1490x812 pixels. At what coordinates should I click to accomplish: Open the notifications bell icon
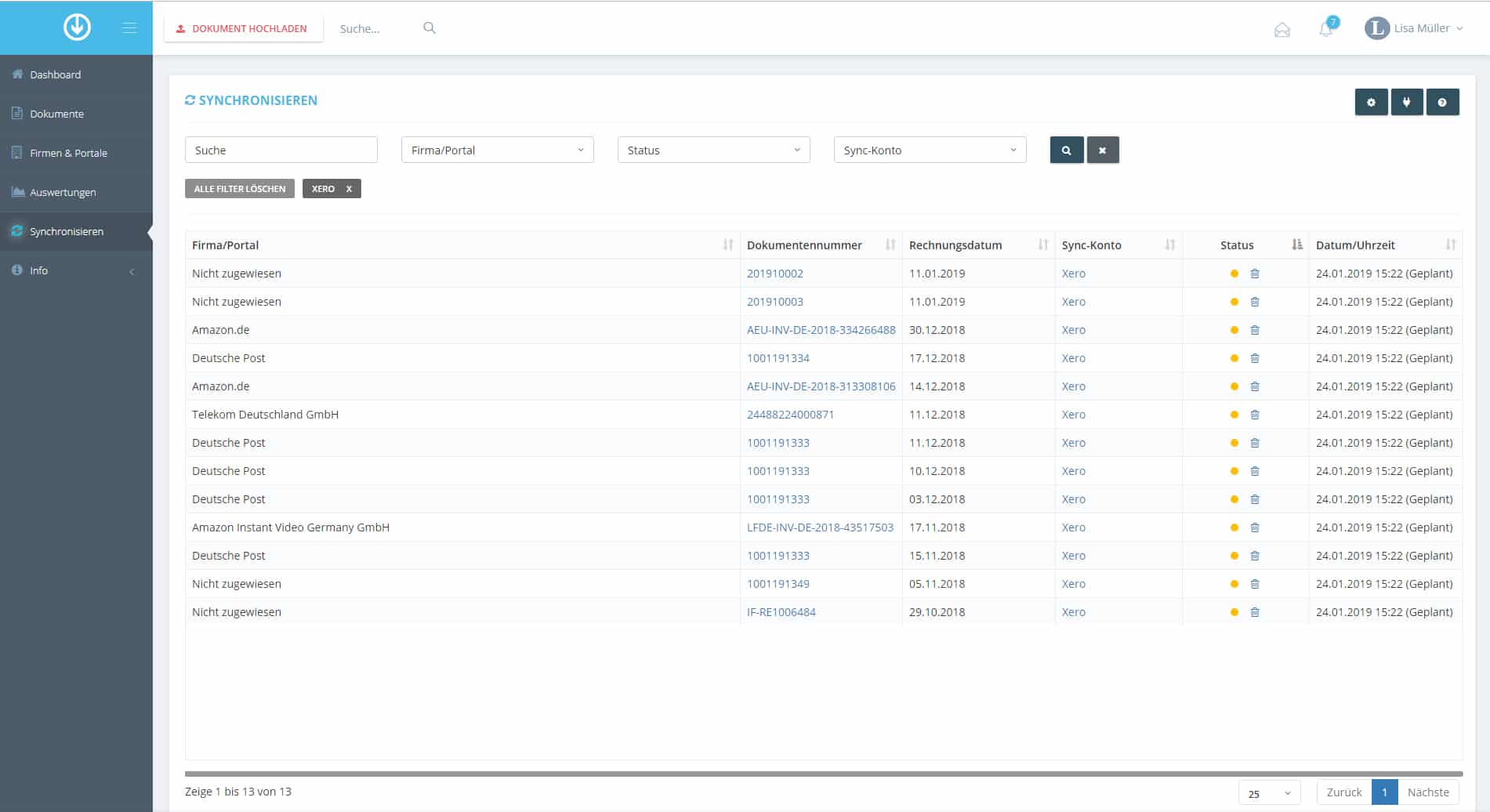click(x=1326, y=29)
